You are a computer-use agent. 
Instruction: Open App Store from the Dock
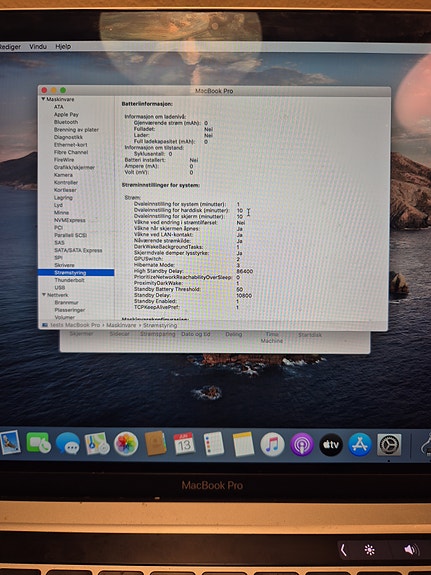(360, 444)
